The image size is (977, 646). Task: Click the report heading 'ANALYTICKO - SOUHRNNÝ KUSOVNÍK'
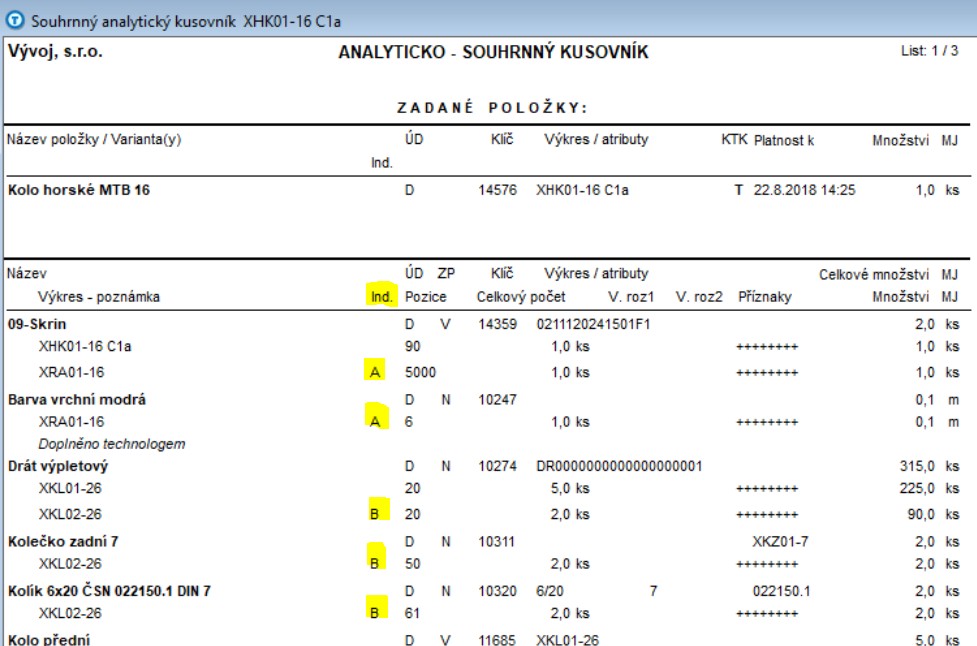point(493,52)
